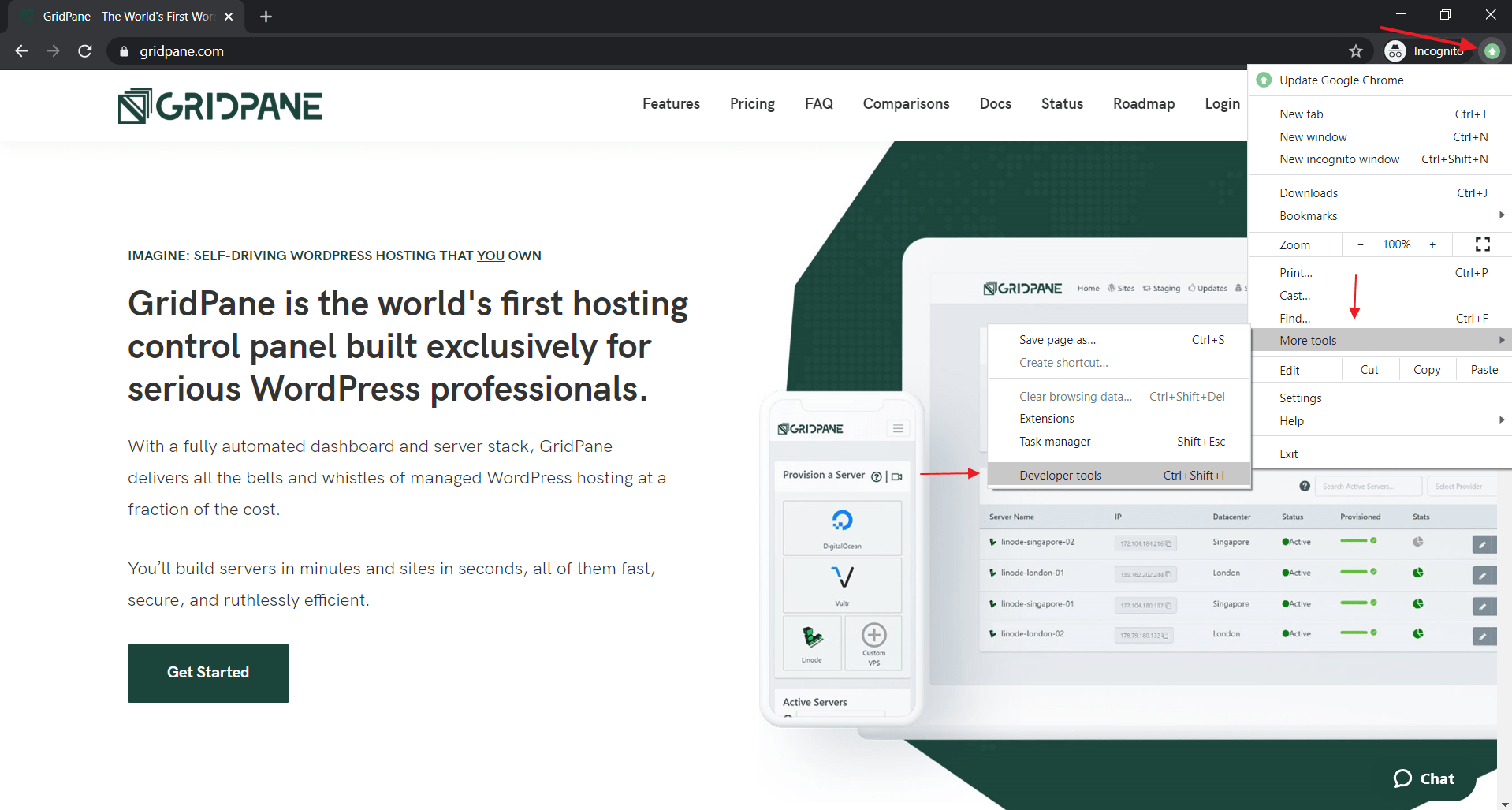Choose New tab from Chrome menu
Viewport: 1512px width, 810px height.
pyautogui.click(x=1380, y=114)
